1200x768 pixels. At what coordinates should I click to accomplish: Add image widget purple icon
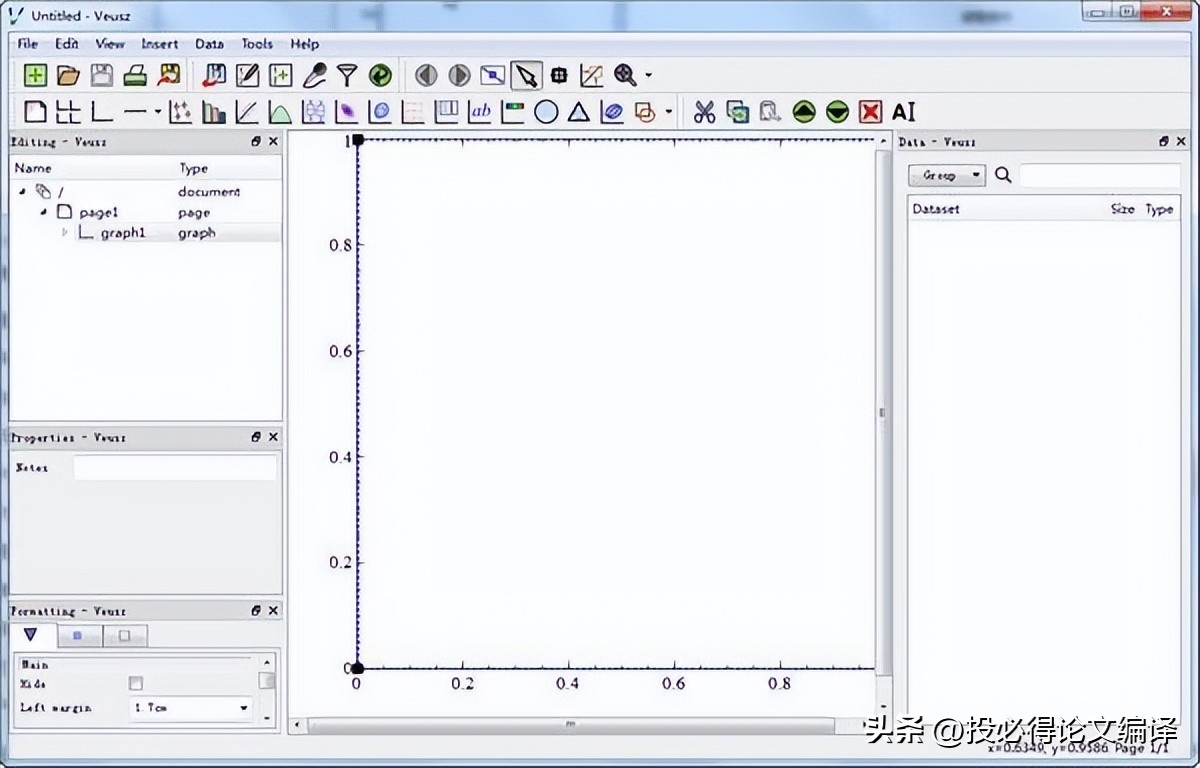click(x=347, y=112)
